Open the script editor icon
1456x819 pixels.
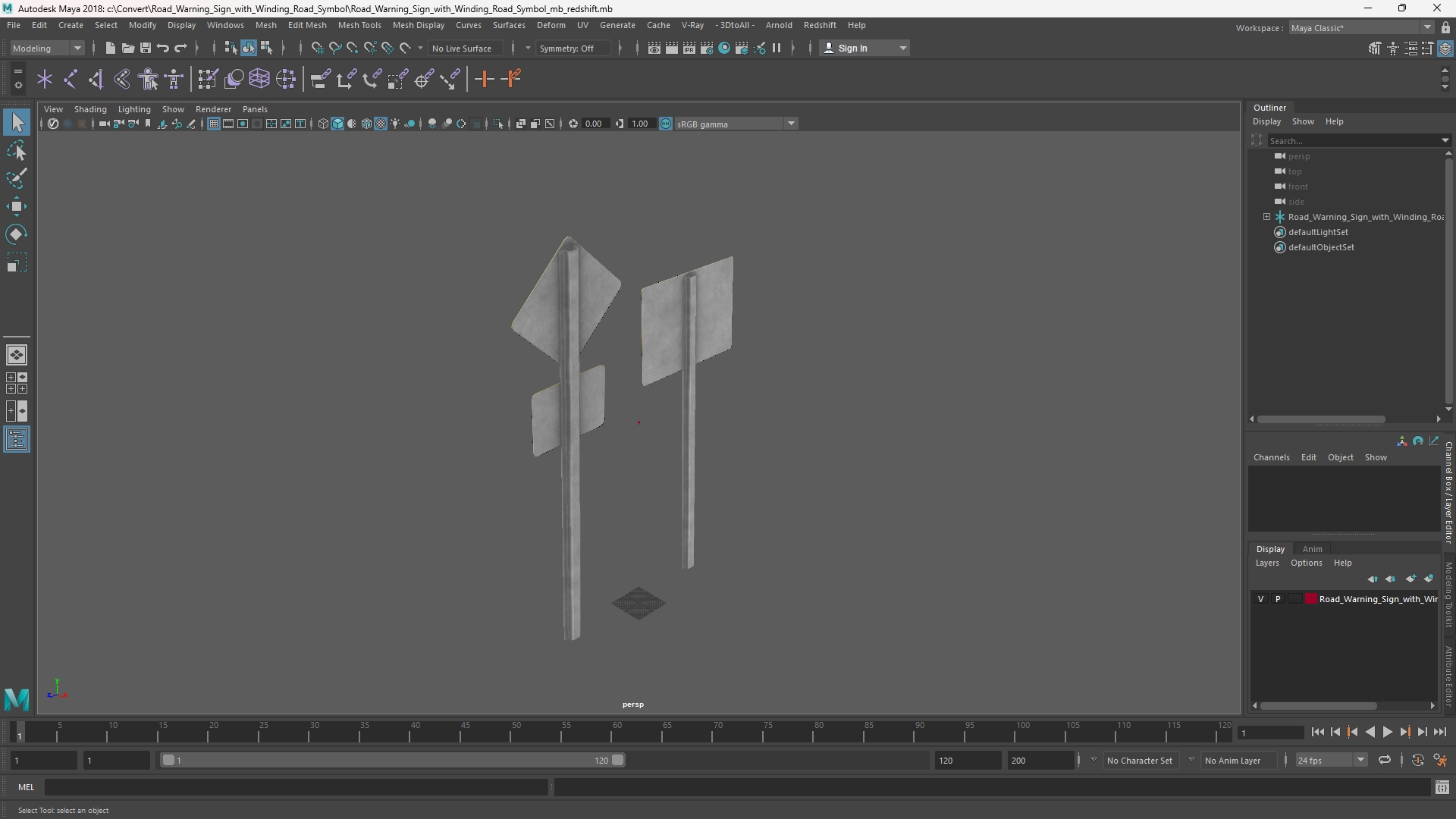click(x=1442, y=787)
